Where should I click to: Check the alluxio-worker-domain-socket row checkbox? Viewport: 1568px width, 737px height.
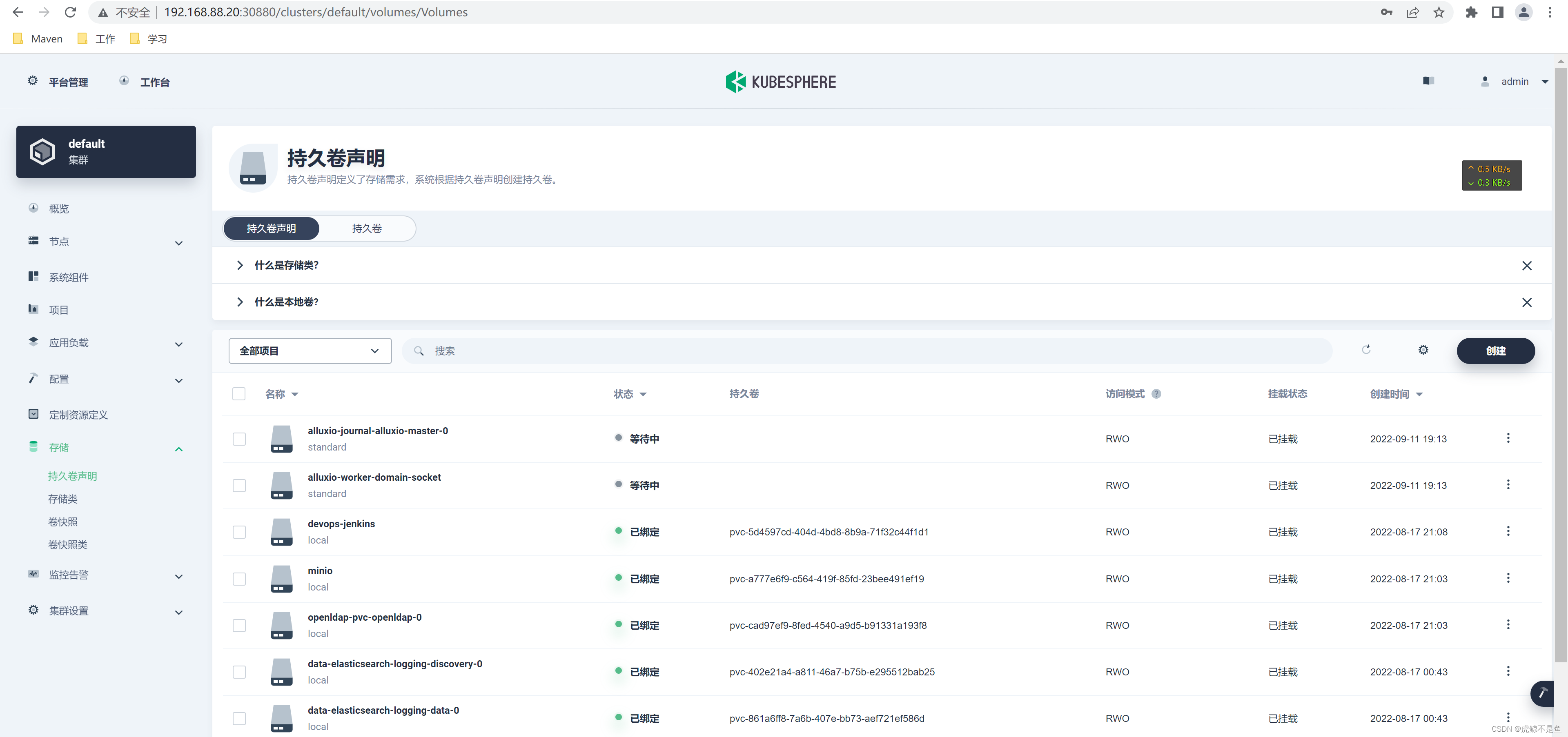click(239, 485)
